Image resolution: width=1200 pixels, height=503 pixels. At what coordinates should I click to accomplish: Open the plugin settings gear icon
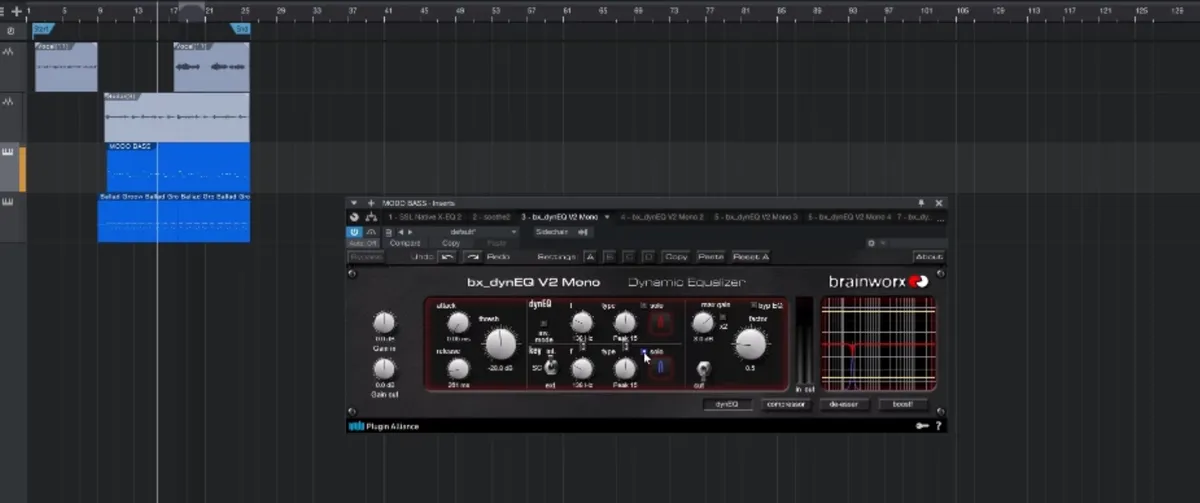click(x=871, y=243)
